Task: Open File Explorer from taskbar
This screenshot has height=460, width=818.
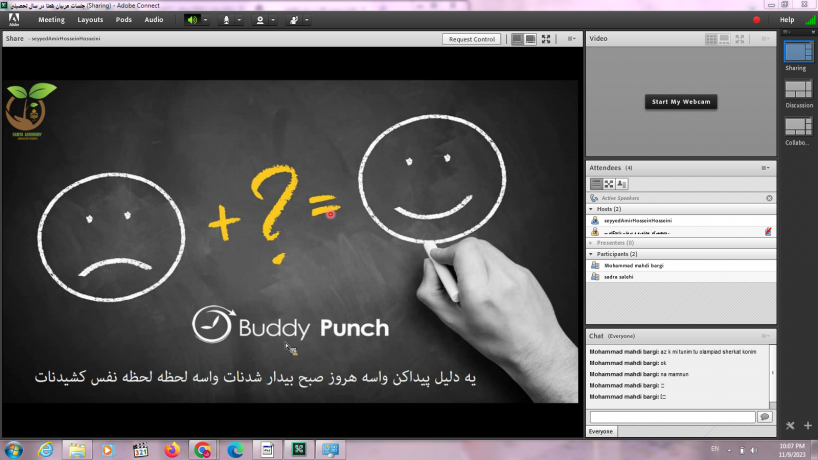Action: coord(77,450)
